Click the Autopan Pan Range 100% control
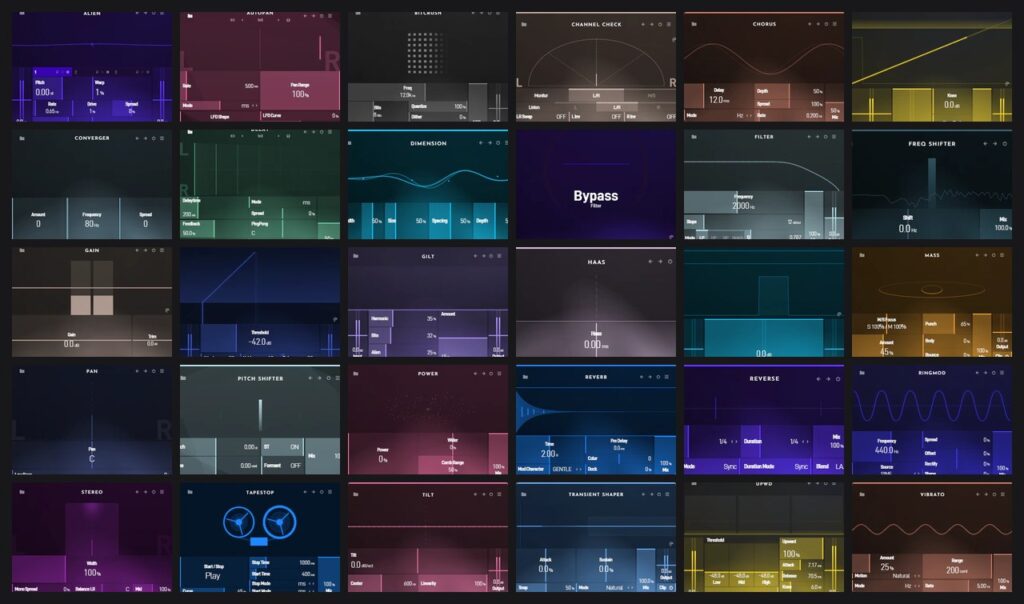Screen dimensions: 1024x604 point(300,90)
